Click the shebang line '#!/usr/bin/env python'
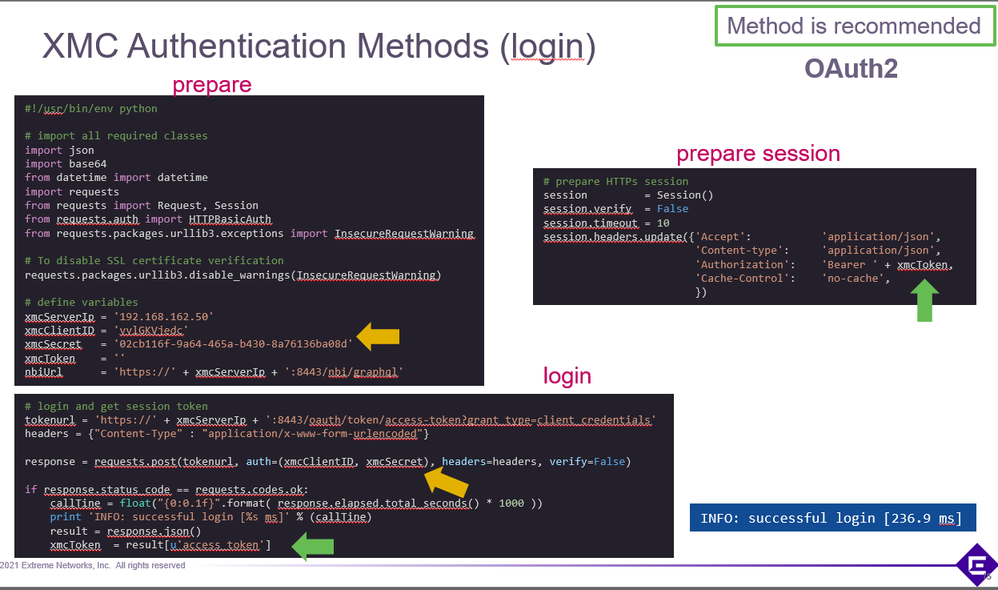Screen dimensions: 998x590 91,108
